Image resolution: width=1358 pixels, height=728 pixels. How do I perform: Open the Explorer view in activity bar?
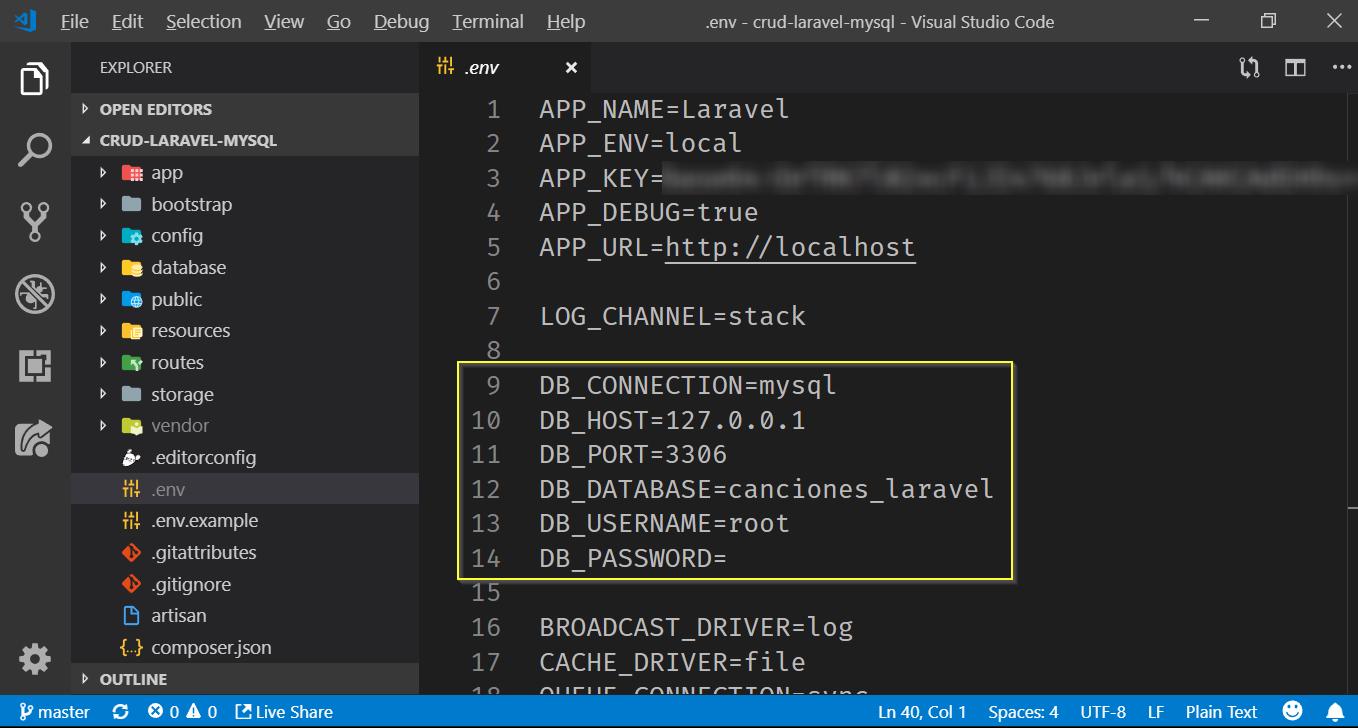[35, 78]
